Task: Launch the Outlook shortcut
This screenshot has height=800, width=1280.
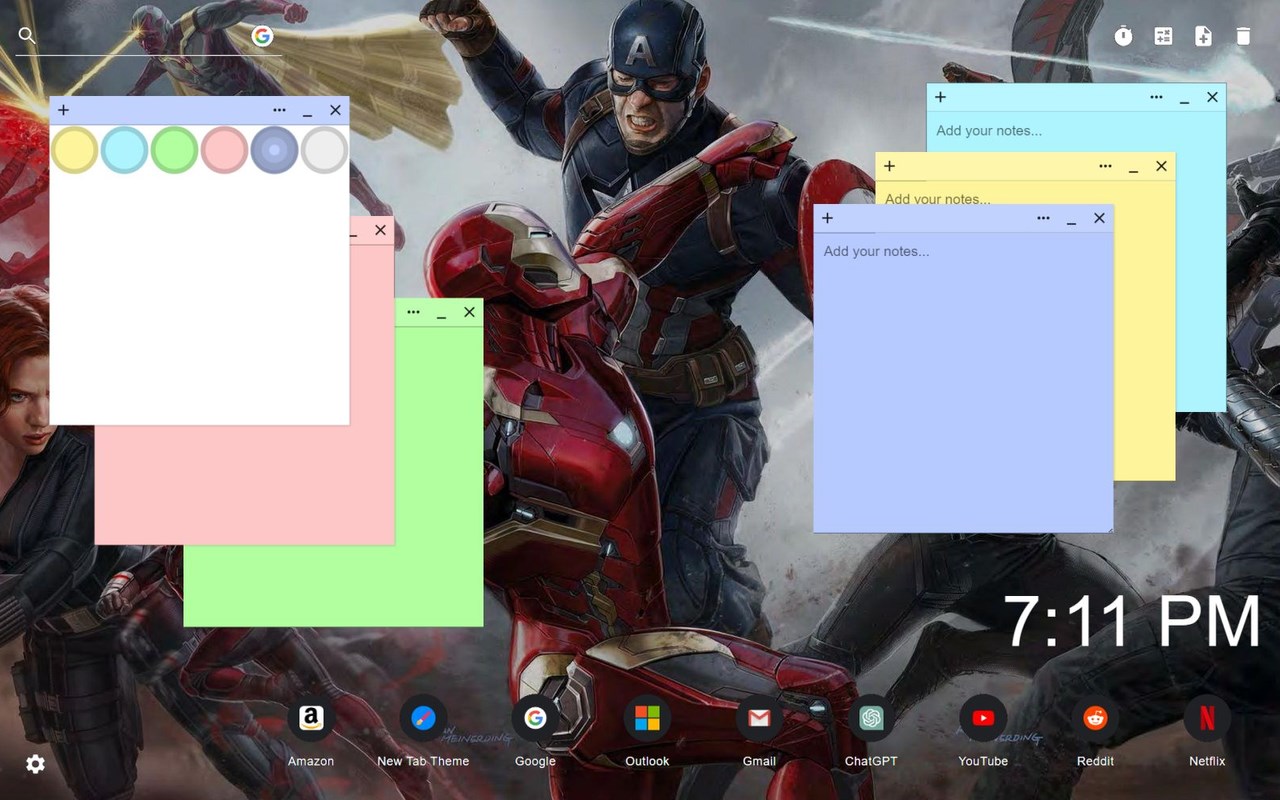Action: 647,732
